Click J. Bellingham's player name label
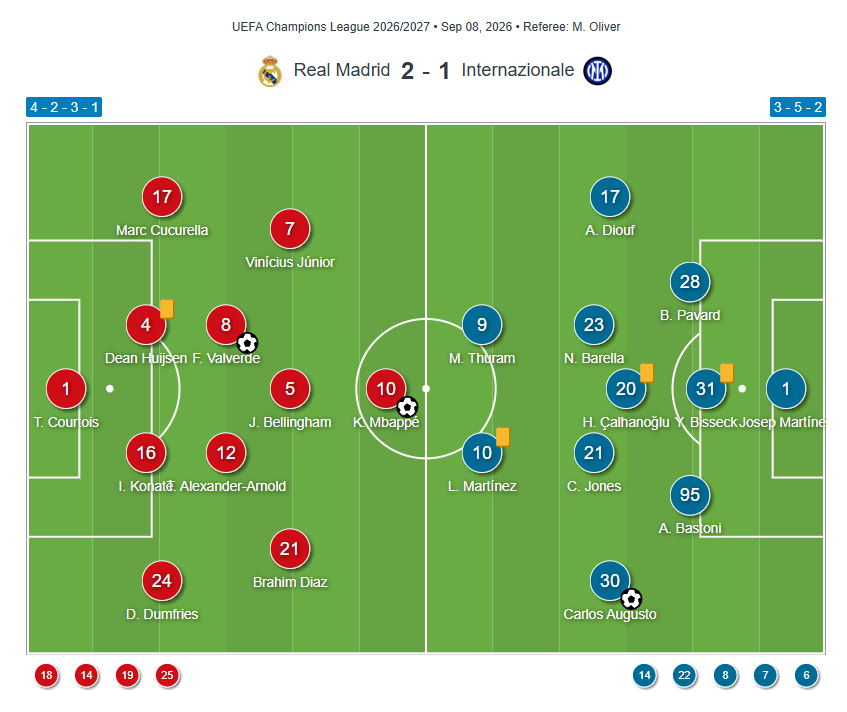847x712 pixels. (290, 422)
